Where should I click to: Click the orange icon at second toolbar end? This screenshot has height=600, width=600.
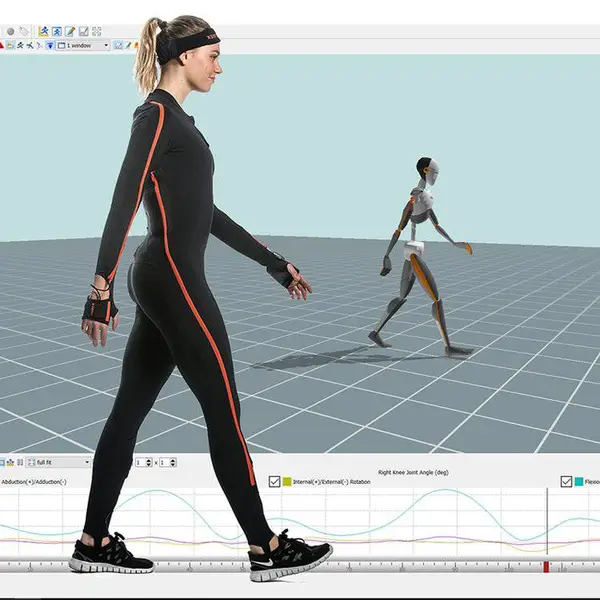click(136, 46)
